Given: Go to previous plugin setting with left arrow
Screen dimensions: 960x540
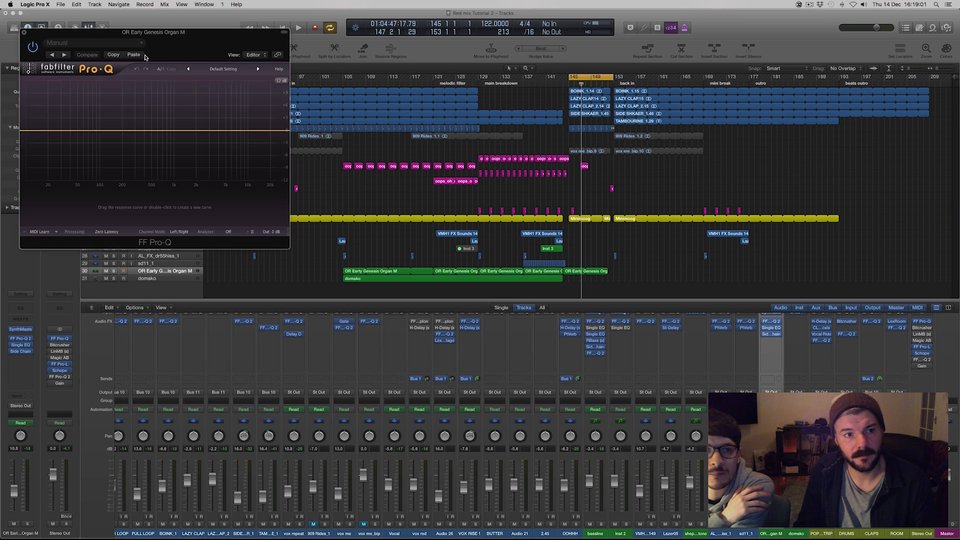Looking at the screenshot, I should coord(52,54).
